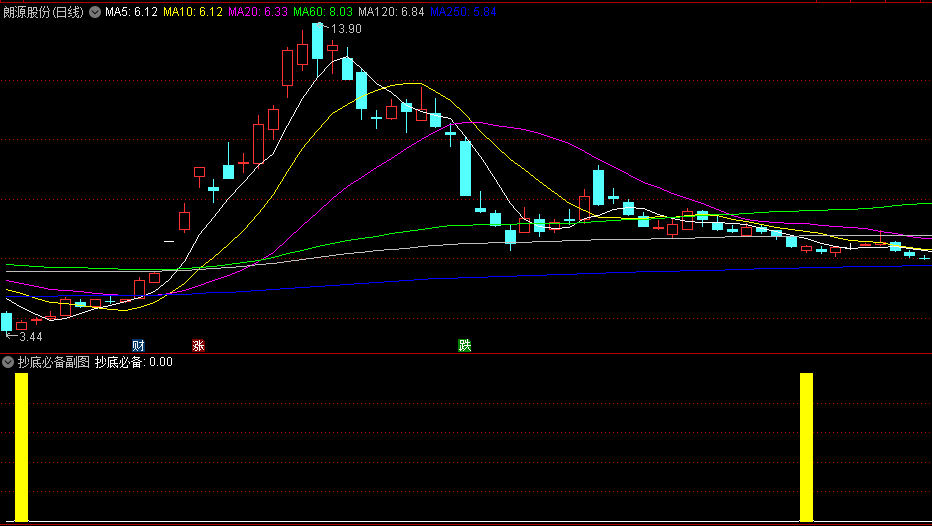This screenshot has height=526, width=932.
Task: Select the MA10: 6.12 label
Action: 193,12
